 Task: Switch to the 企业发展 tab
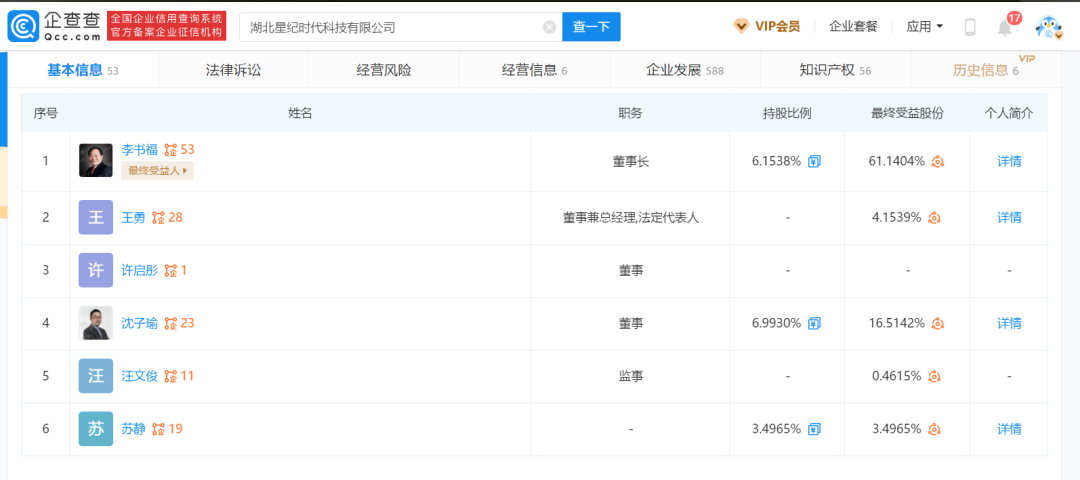click(x=685, y=70)
